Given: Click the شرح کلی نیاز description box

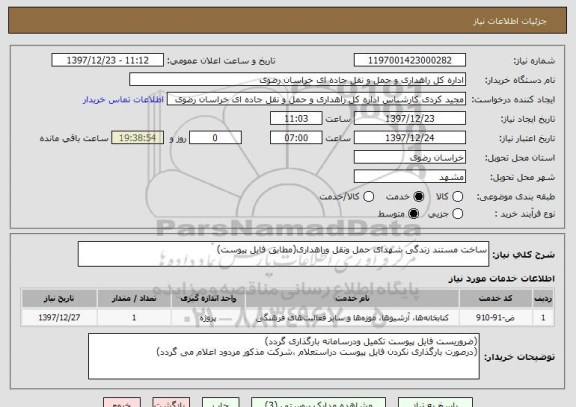Looking at the screenshot, I should pyautogui.click(x=283, y=254).
